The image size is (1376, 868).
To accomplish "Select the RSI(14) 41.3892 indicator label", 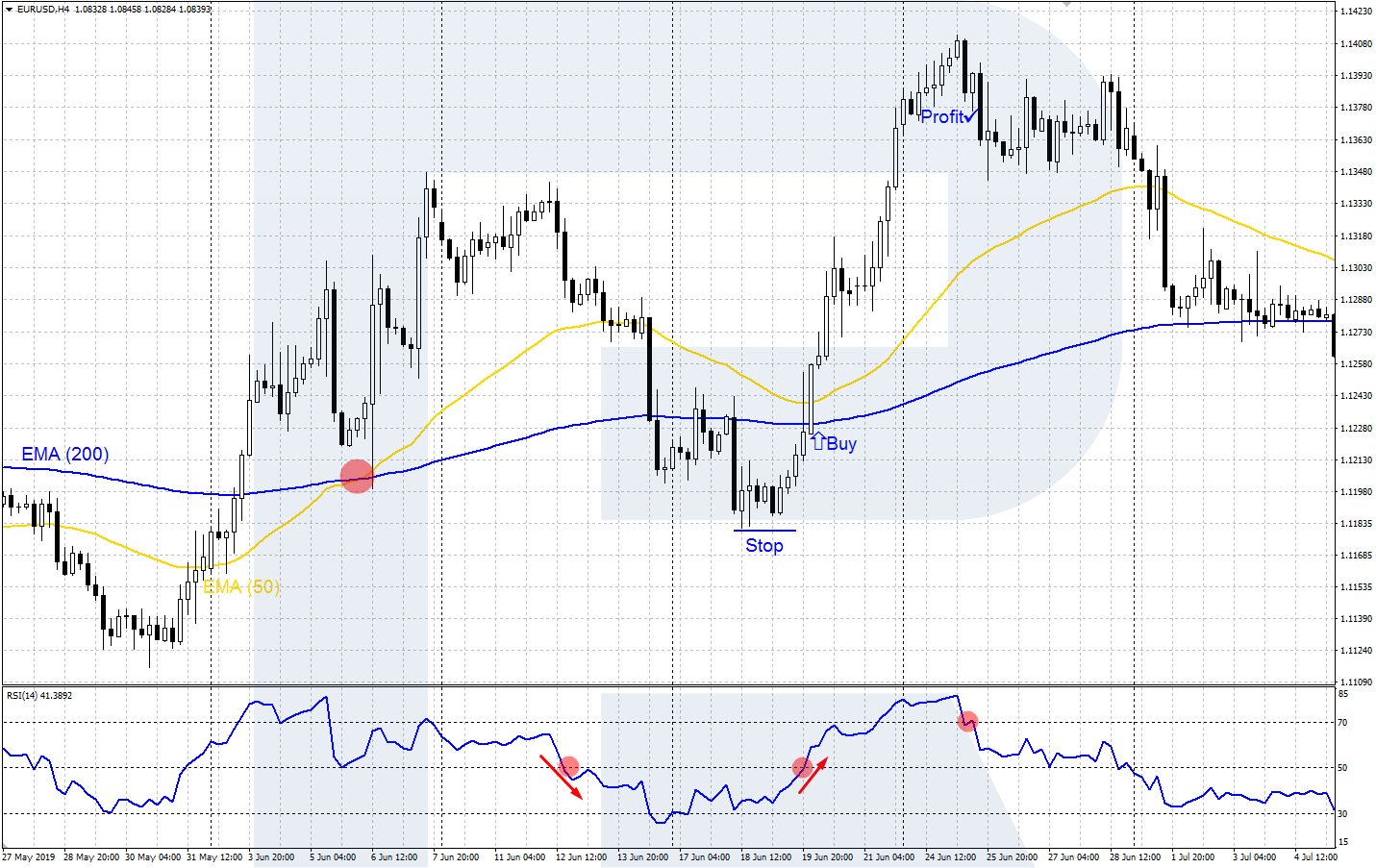I will coord(39,695).
